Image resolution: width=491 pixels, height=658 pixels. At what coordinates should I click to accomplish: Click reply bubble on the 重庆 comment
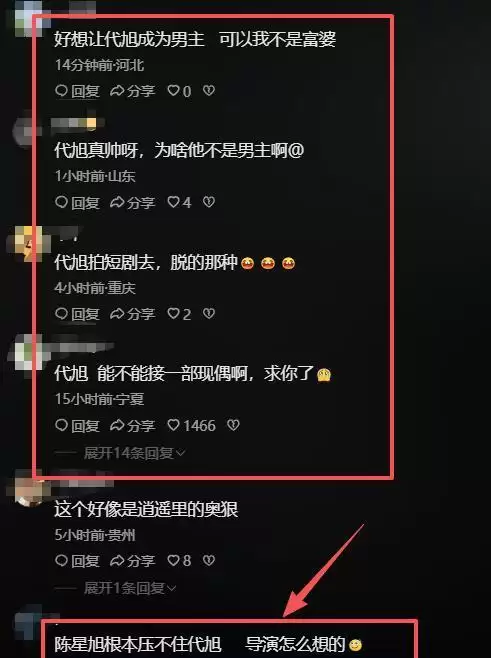pyautogui.click(x=77, y=314)
